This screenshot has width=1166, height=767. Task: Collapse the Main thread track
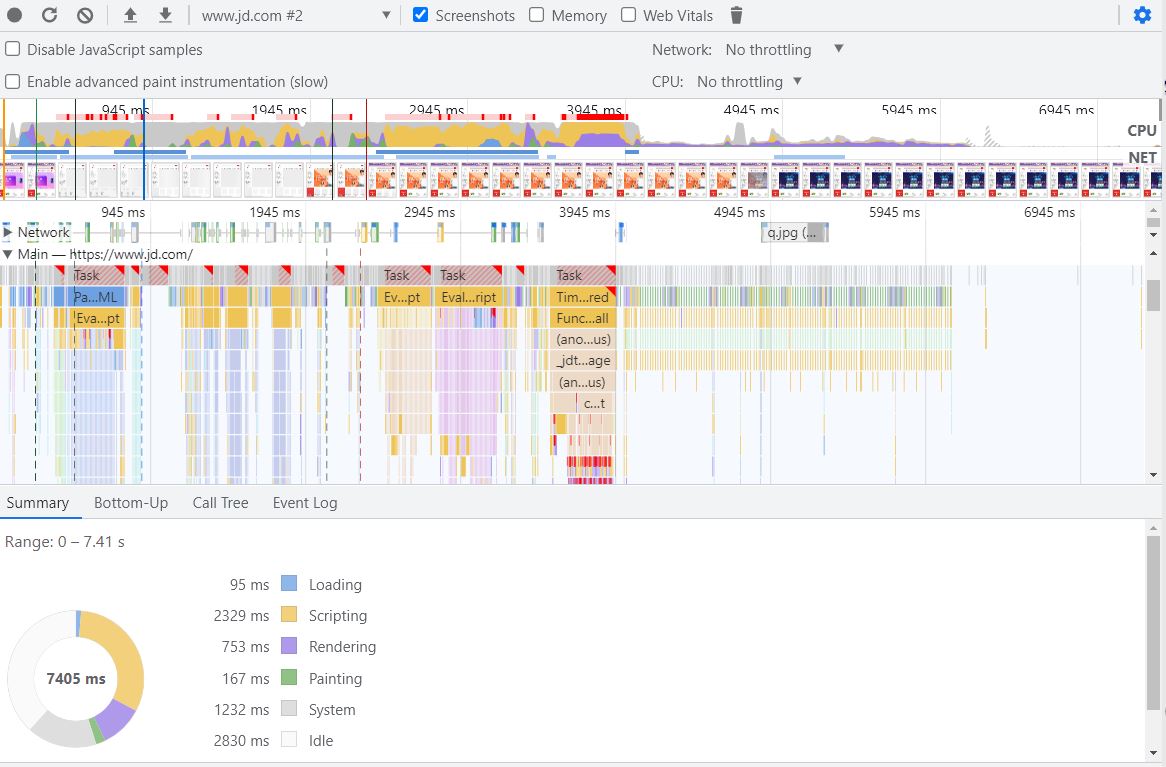[8, 254]
